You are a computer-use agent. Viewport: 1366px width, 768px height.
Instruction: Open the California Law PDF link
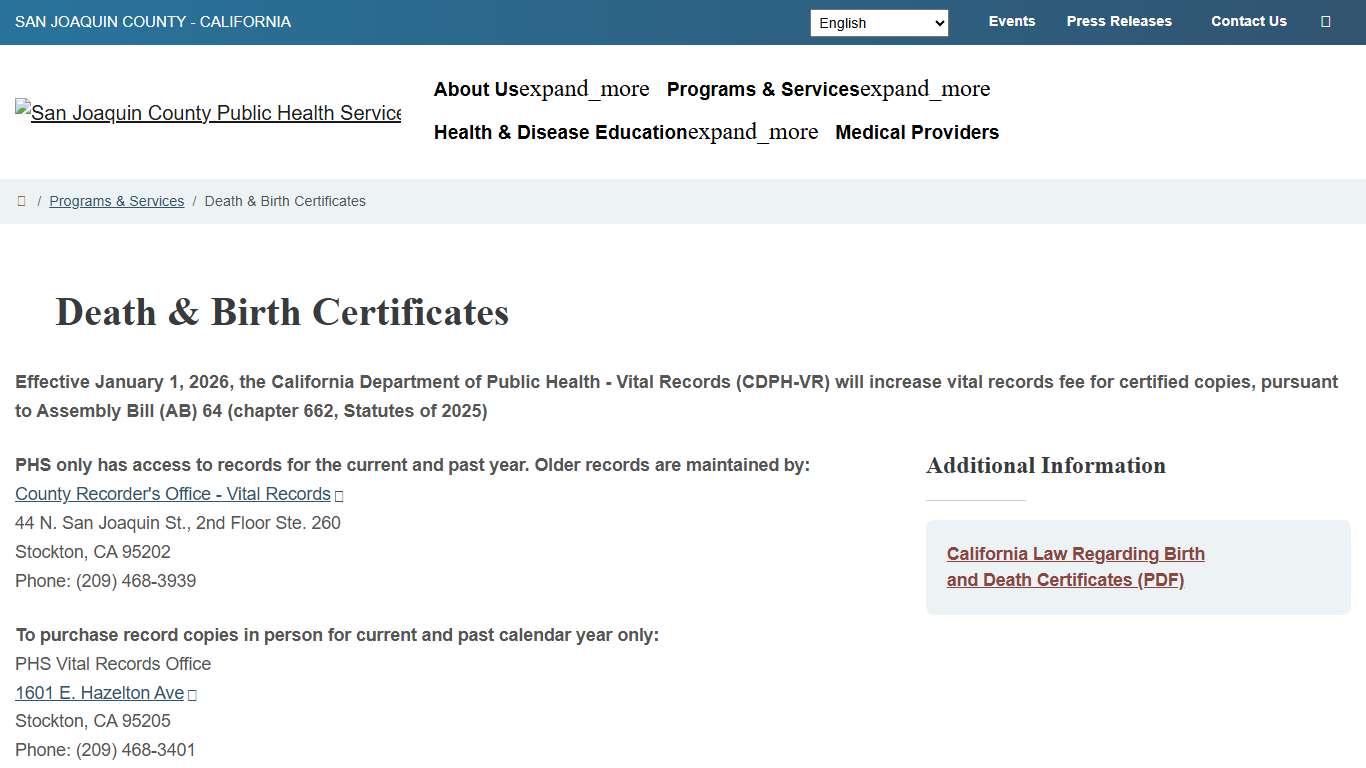tap(1075, 566)
